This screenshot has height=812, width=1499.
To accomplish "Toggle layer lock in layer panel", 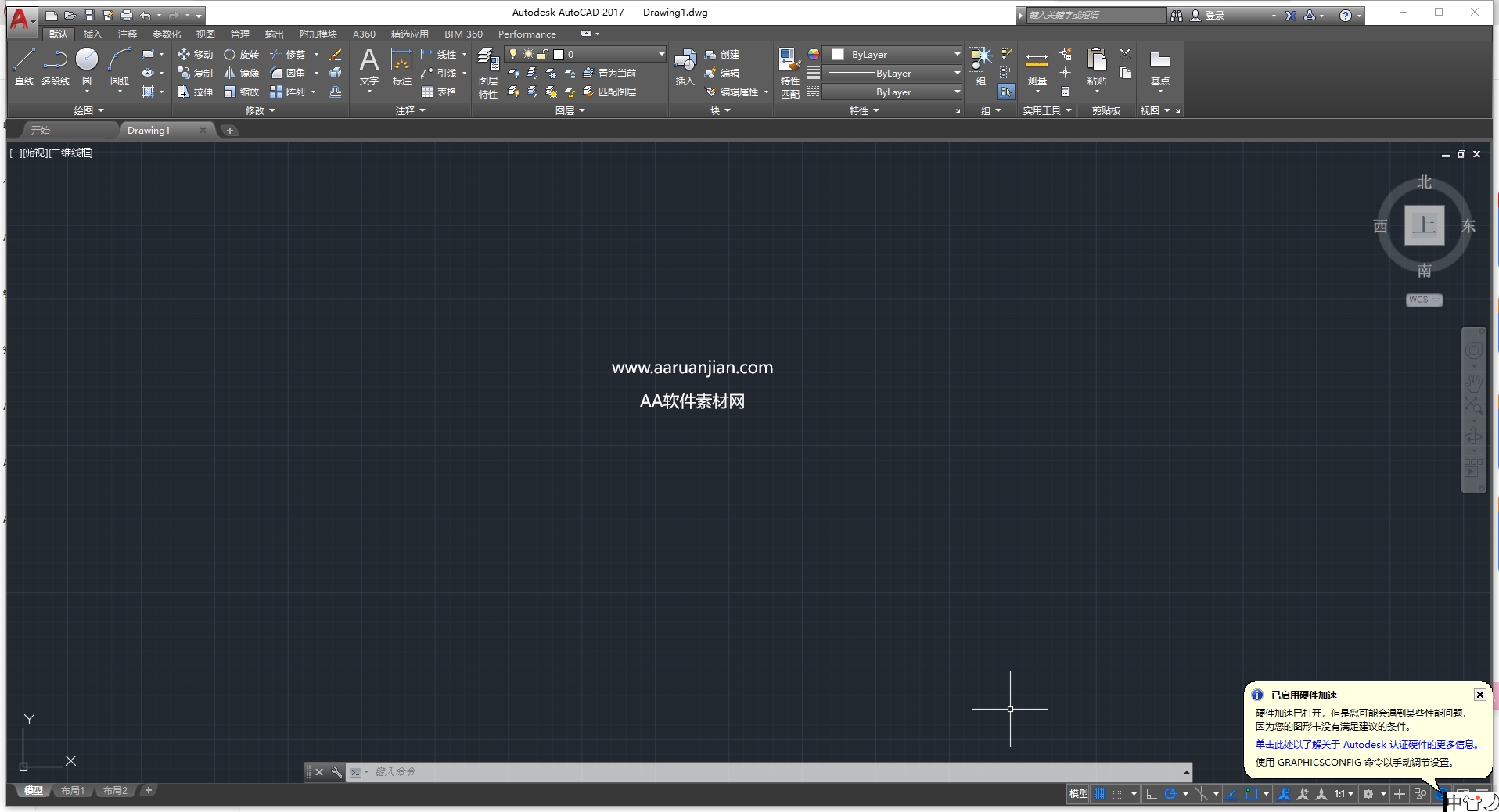I will click(x=542, y=54).
